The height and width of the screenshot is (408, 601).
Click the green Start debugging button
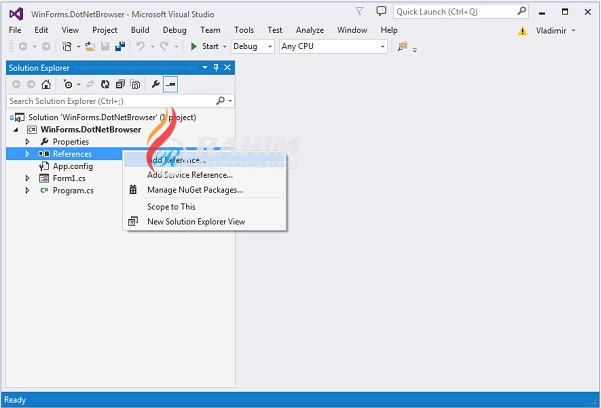[205, 46]
